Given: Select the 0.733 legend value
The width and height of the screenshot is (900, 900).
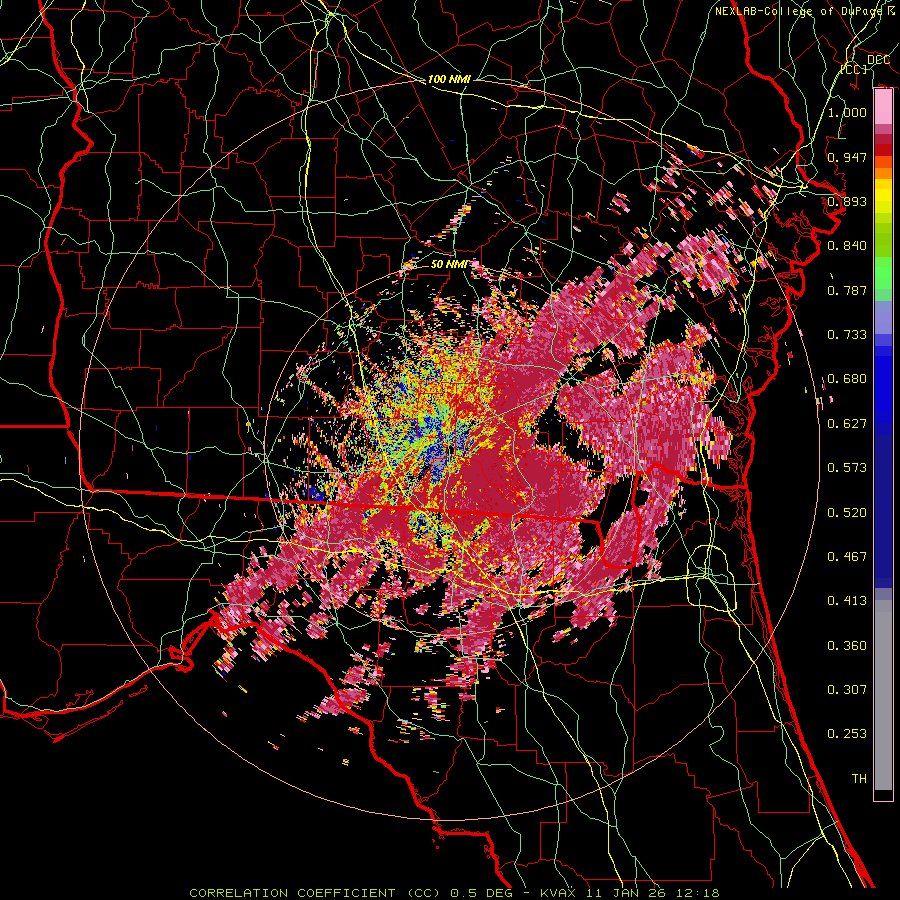Looking at the screenshot, I should (x=847, y=335).
